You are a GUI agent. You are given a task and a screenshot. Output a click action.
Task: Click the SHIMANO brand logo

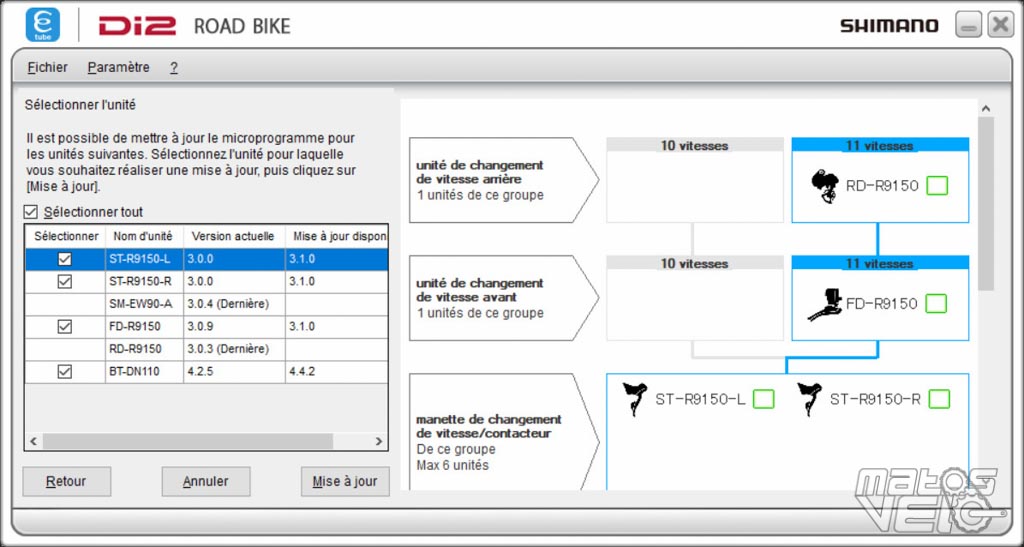pos(889,26)
